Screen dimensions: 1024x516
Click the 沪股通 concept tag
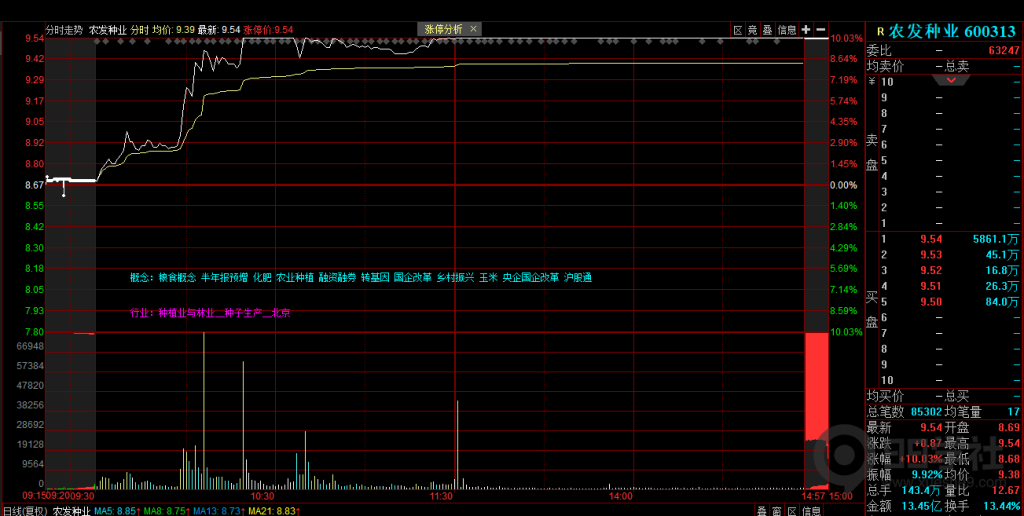tap(578, 277)
